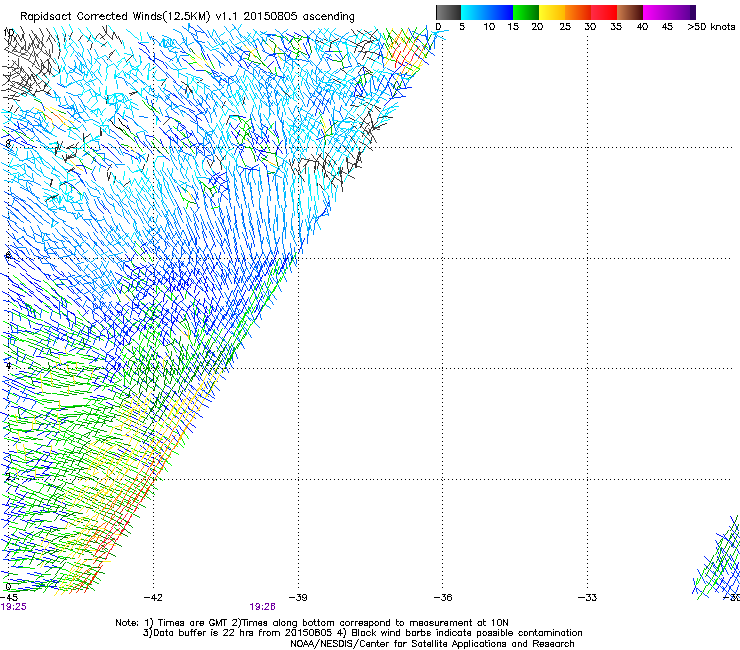Click the 'Note: 1) Times are GMT' line
Viewport: 740px width, 650px height.
312,623
